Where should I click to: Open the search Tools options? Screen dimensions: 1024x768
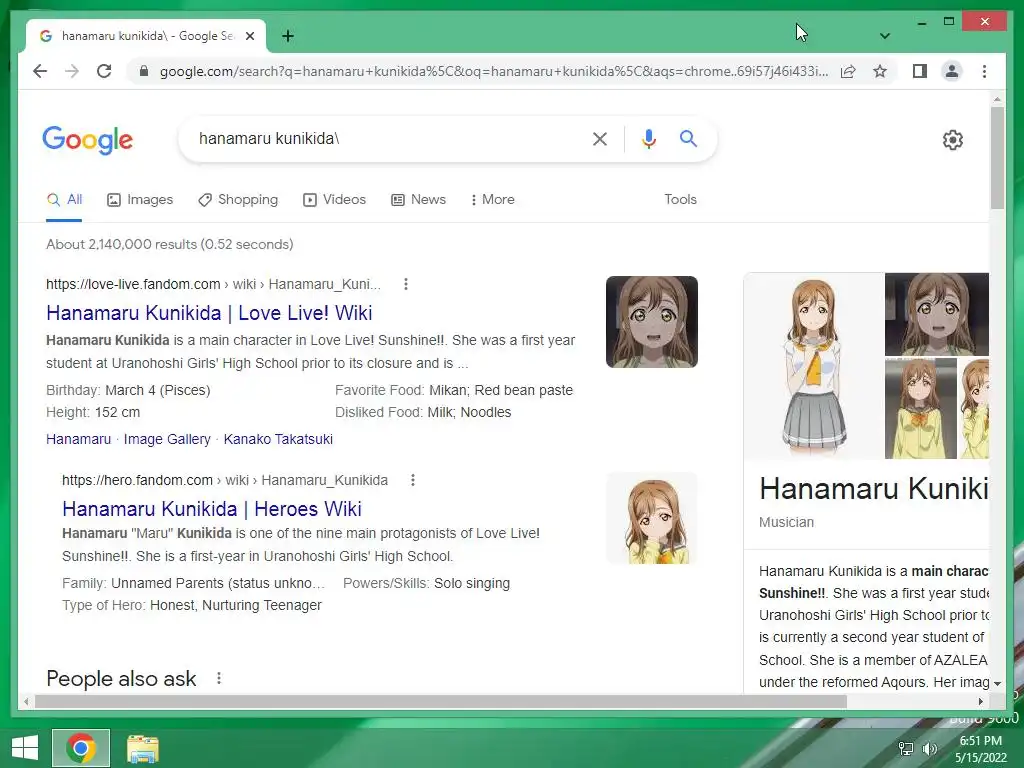[680, 200]
